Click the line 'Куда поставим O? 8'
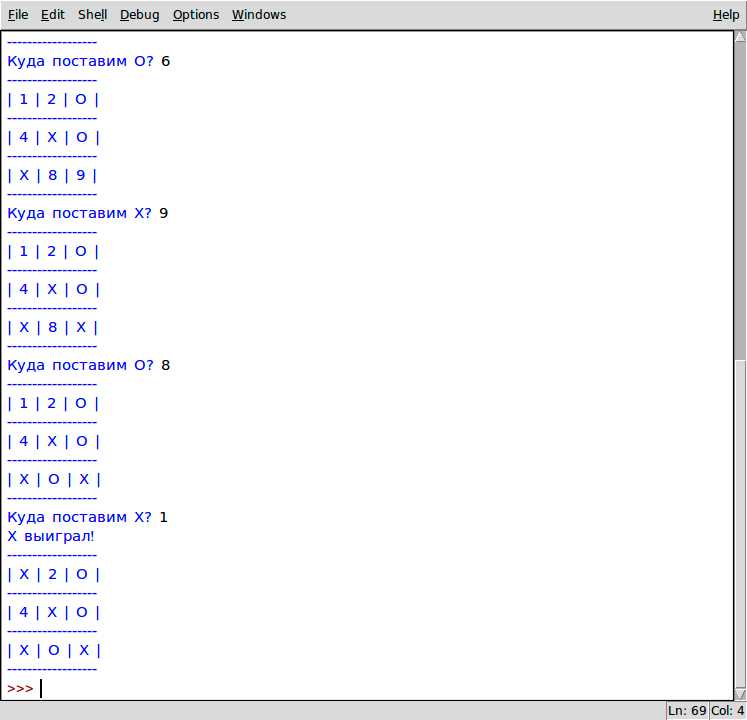 click(89, 365)
